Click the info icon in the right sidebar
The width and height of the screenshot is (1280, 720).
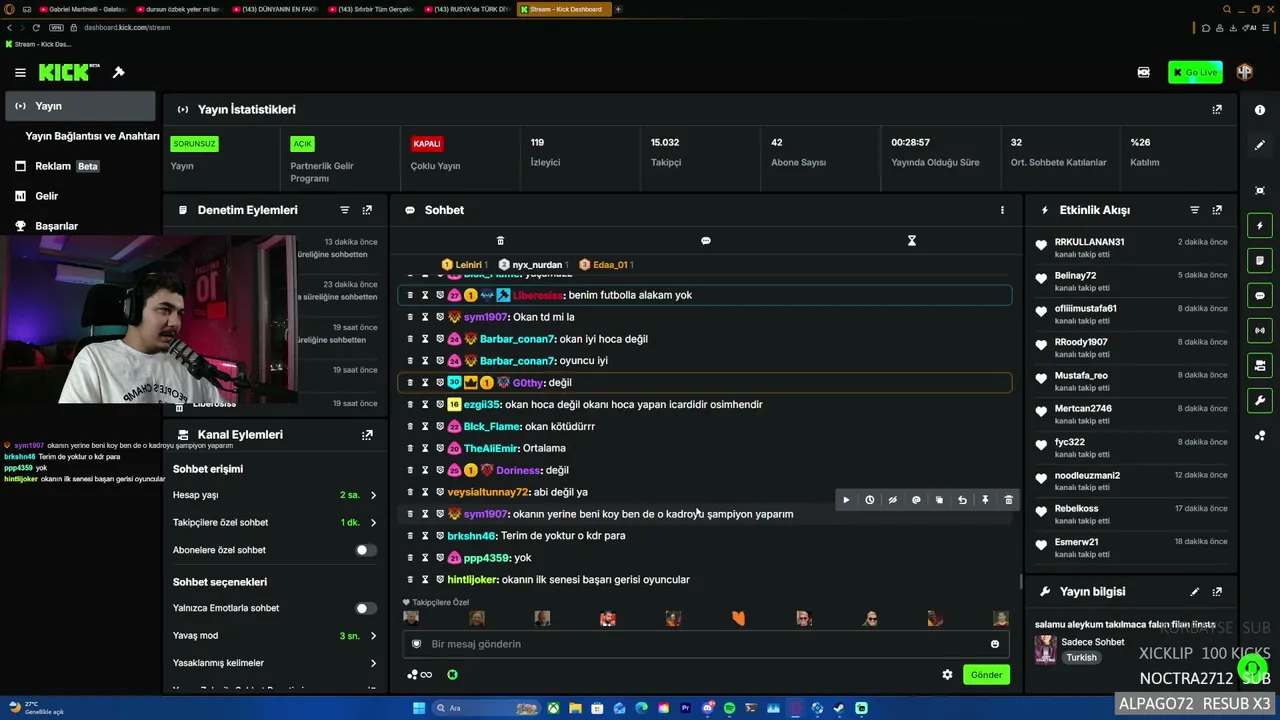click(1260, 110)
